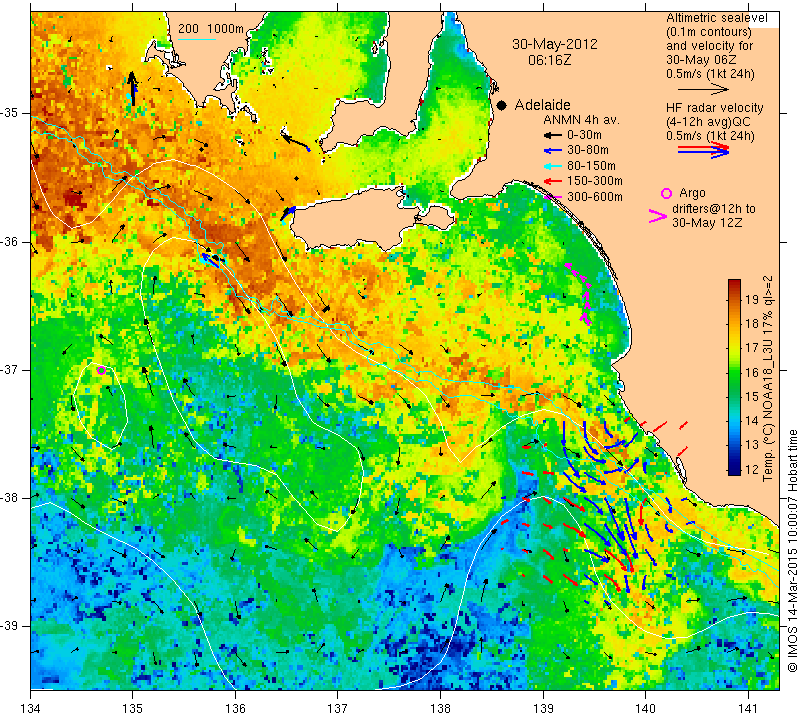This screenshot has height=720, width=800.
Task: Click the 16 tick on the color bar
Action: [752, 373]
